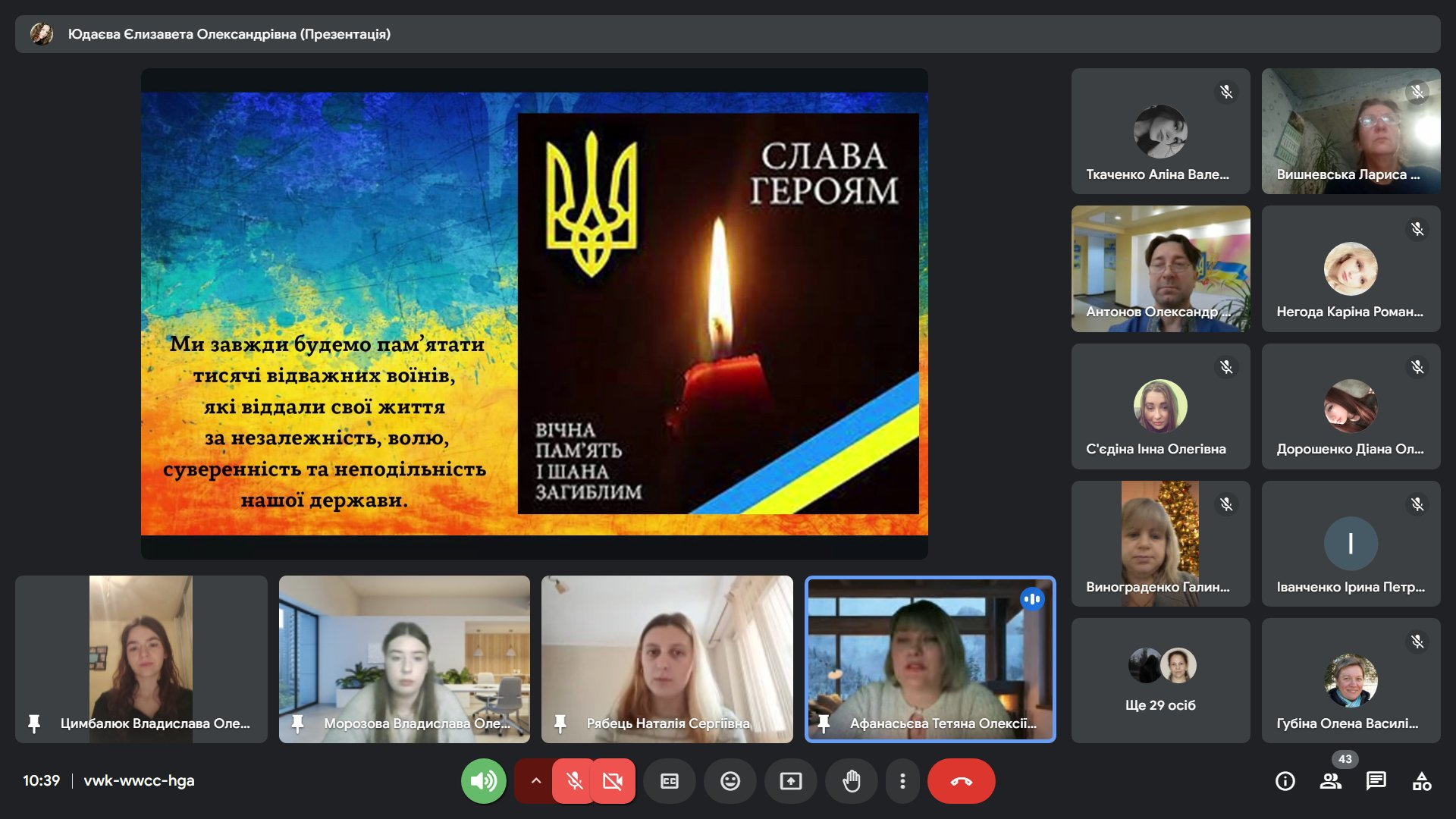The width and height of the screenshot is (1456, 819).
Task: Unmute the microphone in bottom toolbar
Action: 575,780
